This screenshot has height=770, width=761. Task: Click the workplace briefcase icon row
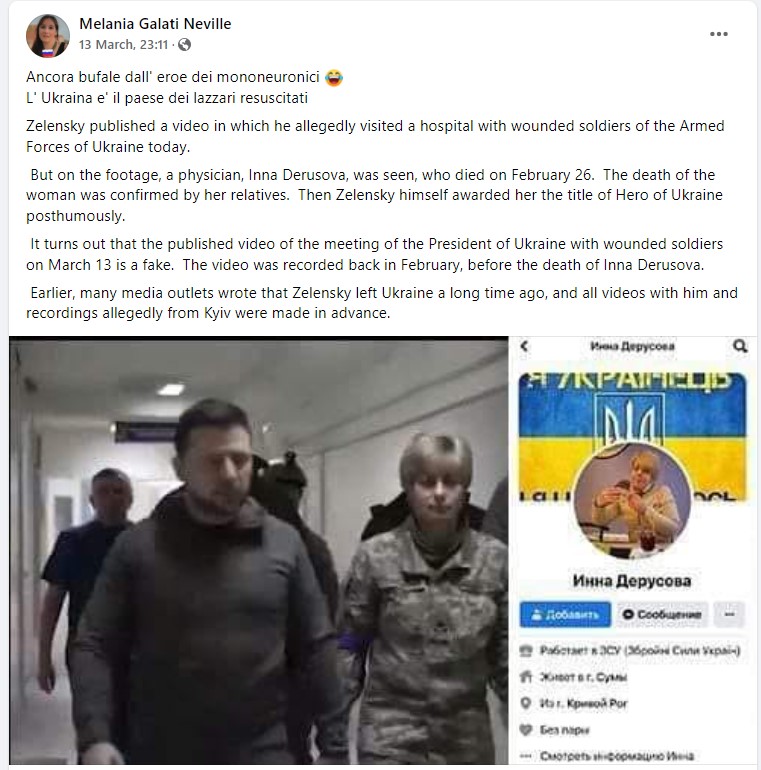(630, 651)
